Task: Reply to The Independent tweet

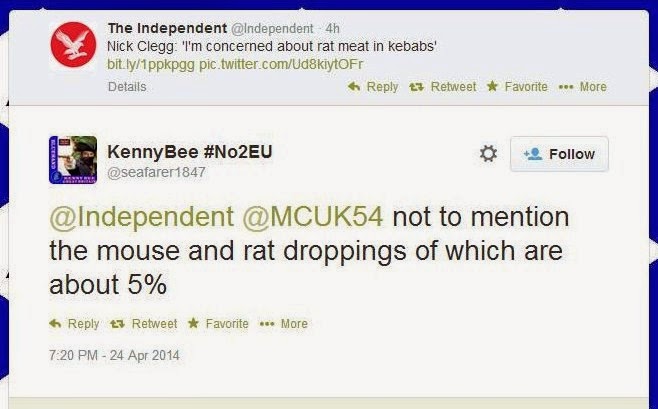Action: [x=373, y=87]
